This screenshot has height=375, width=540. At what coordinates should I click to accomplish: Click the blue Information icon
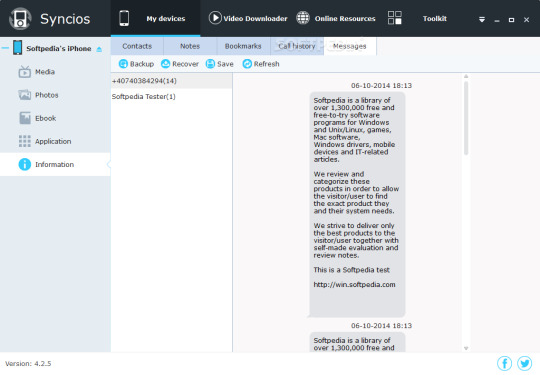24,164
